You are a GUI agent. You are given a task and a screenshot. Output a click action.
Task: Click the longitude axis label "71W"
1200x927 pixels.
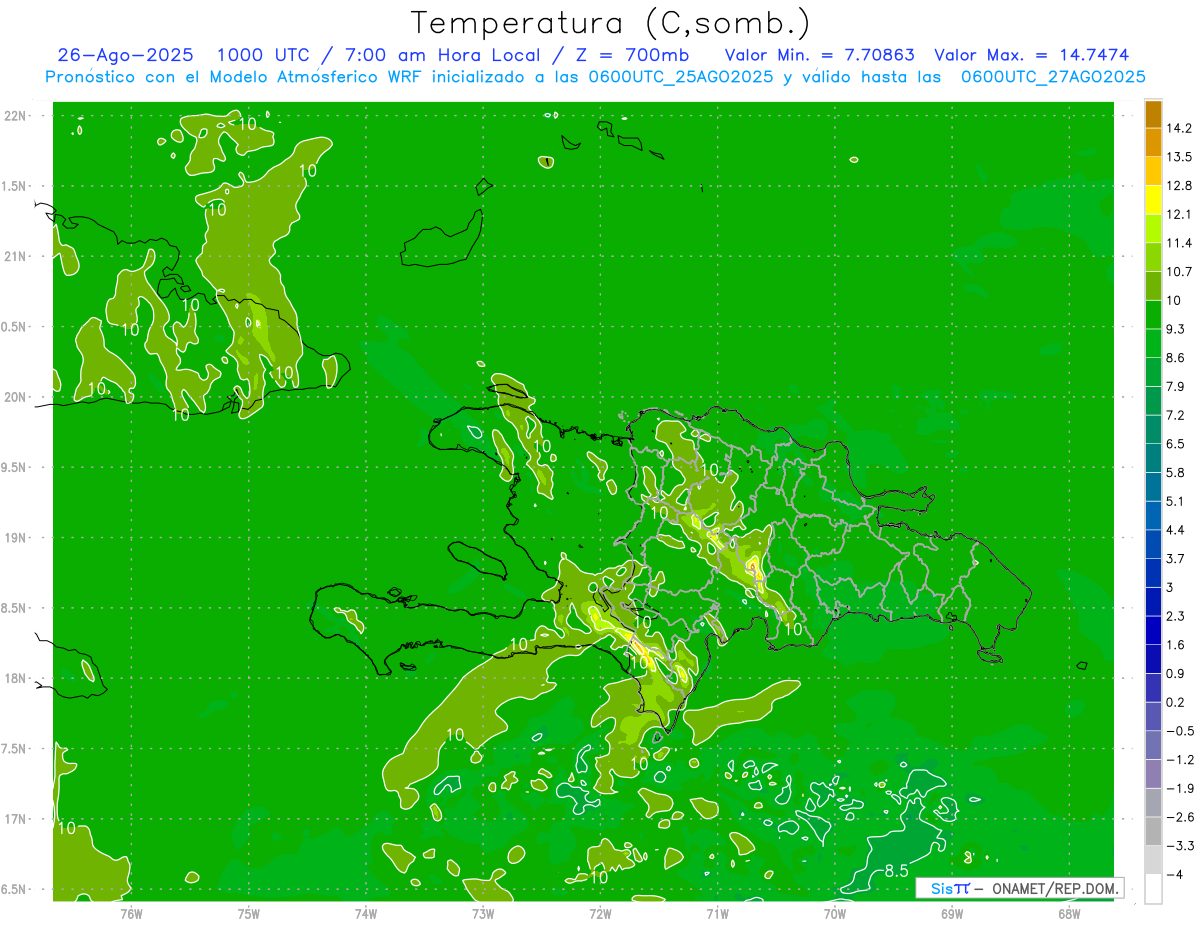(x=717, y=913)
